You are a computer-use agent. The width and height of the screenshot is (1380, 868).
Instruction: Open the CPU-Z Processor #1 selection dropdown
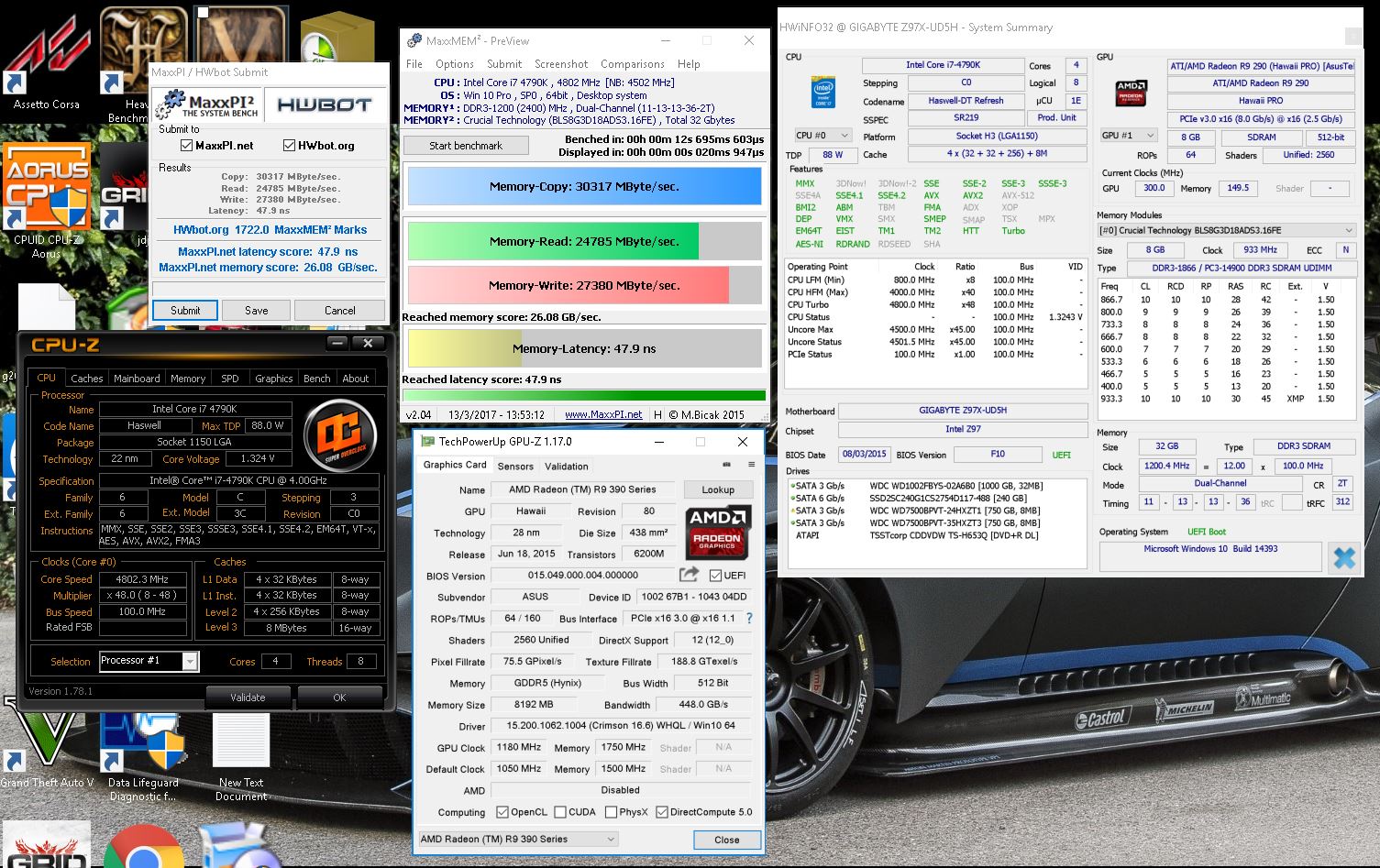tap(149, 661)
